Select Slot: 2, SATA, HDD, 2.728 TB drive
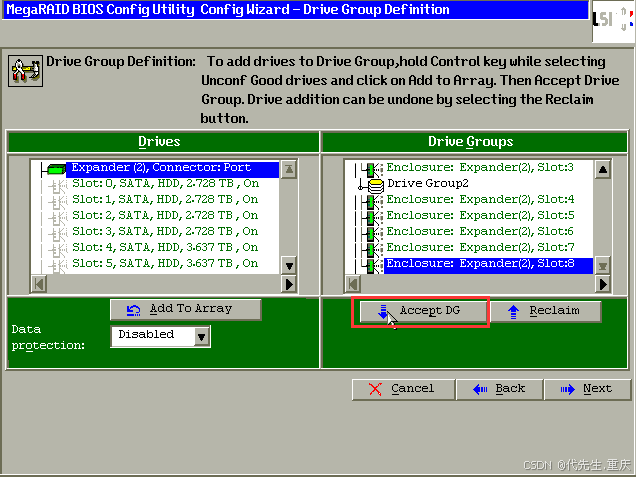 pyautogui.click(x=165, y=215)
